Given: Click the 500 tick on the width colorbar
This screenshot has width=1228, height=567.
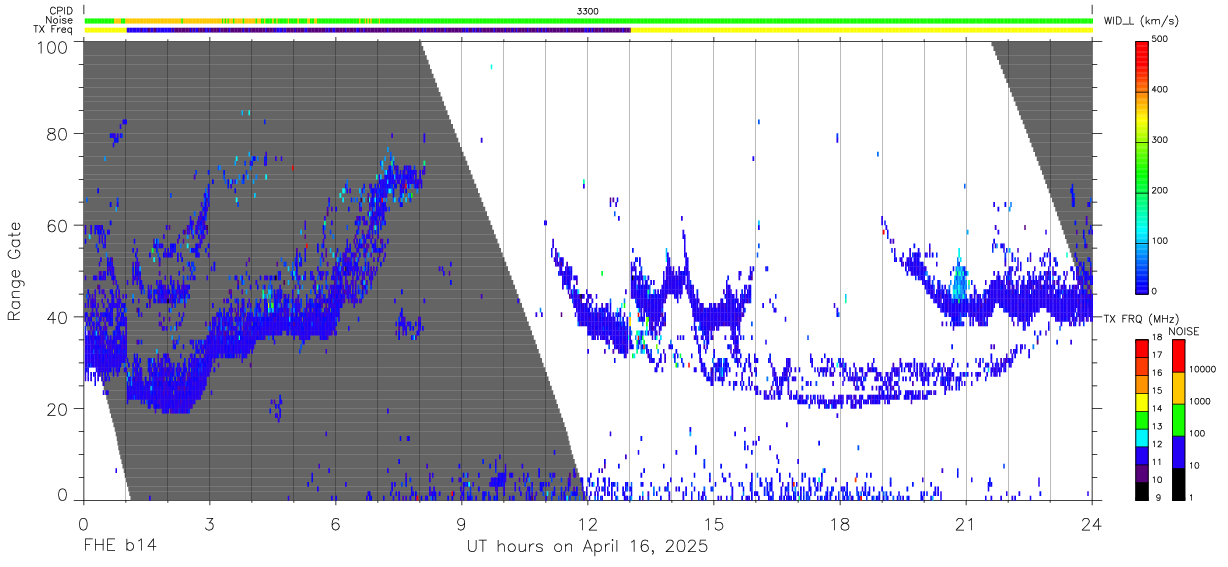Looking at the screenshot, I should 1160,40.
